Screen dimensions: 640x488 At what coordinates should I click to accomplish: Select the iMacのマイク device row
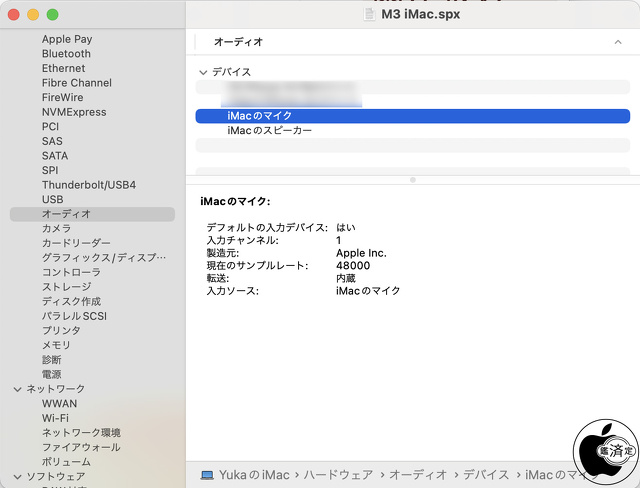413,116
